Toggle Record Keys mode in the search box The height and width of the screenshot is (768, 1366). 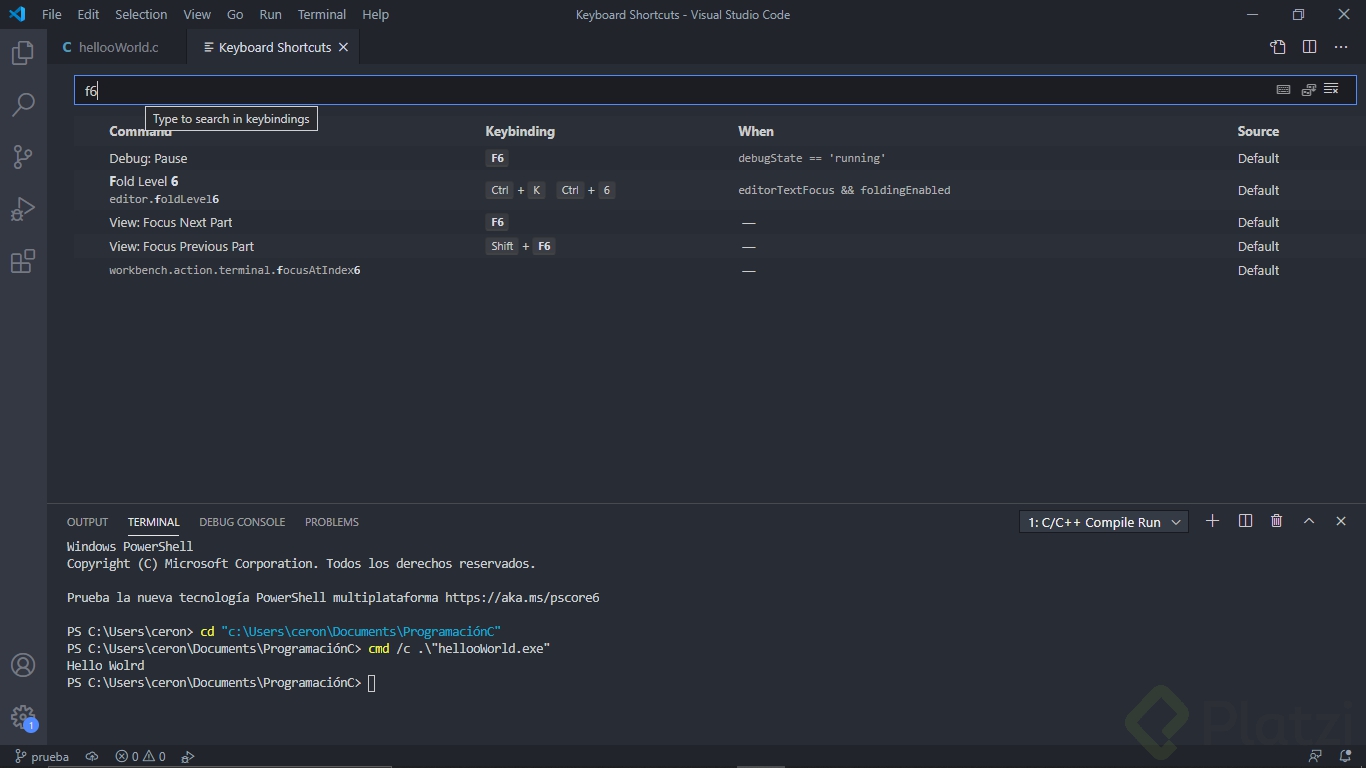coord(1283,90)
